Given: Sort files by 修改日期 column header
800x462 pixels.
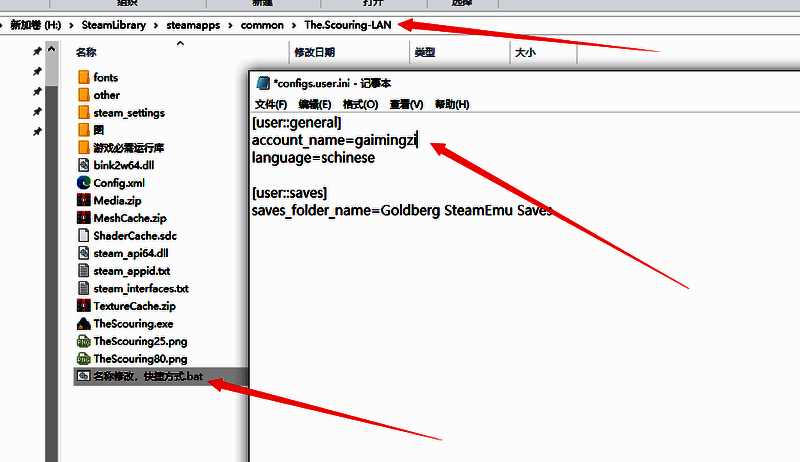Looking at the screenshot, I should point(314,51).
